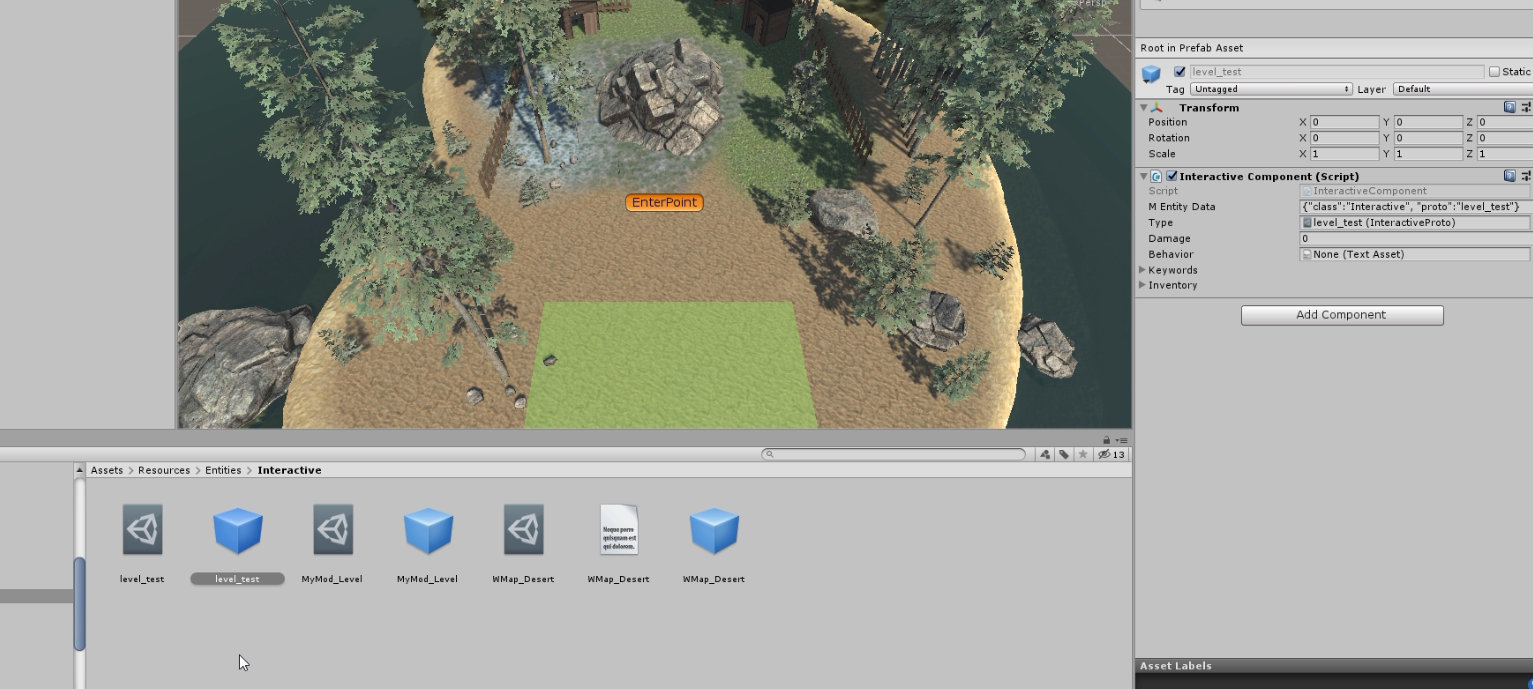
Task: Click the Position X field
Action: pos(1345,122)
